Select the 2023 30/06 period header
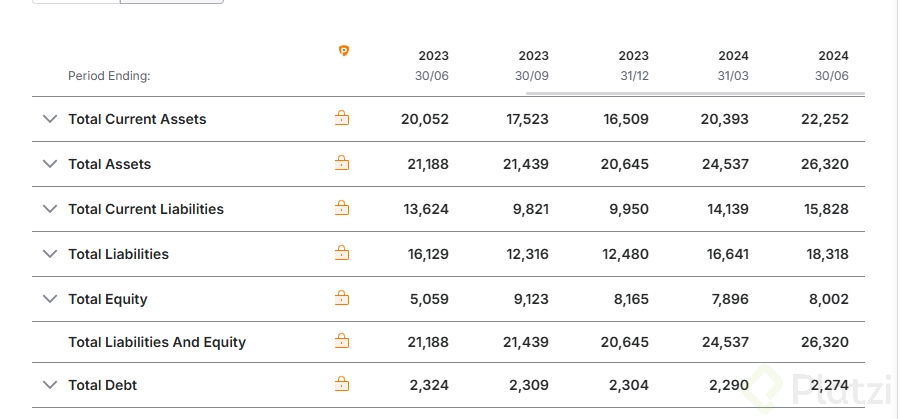900x419 pixels. (x=433, y=65)
